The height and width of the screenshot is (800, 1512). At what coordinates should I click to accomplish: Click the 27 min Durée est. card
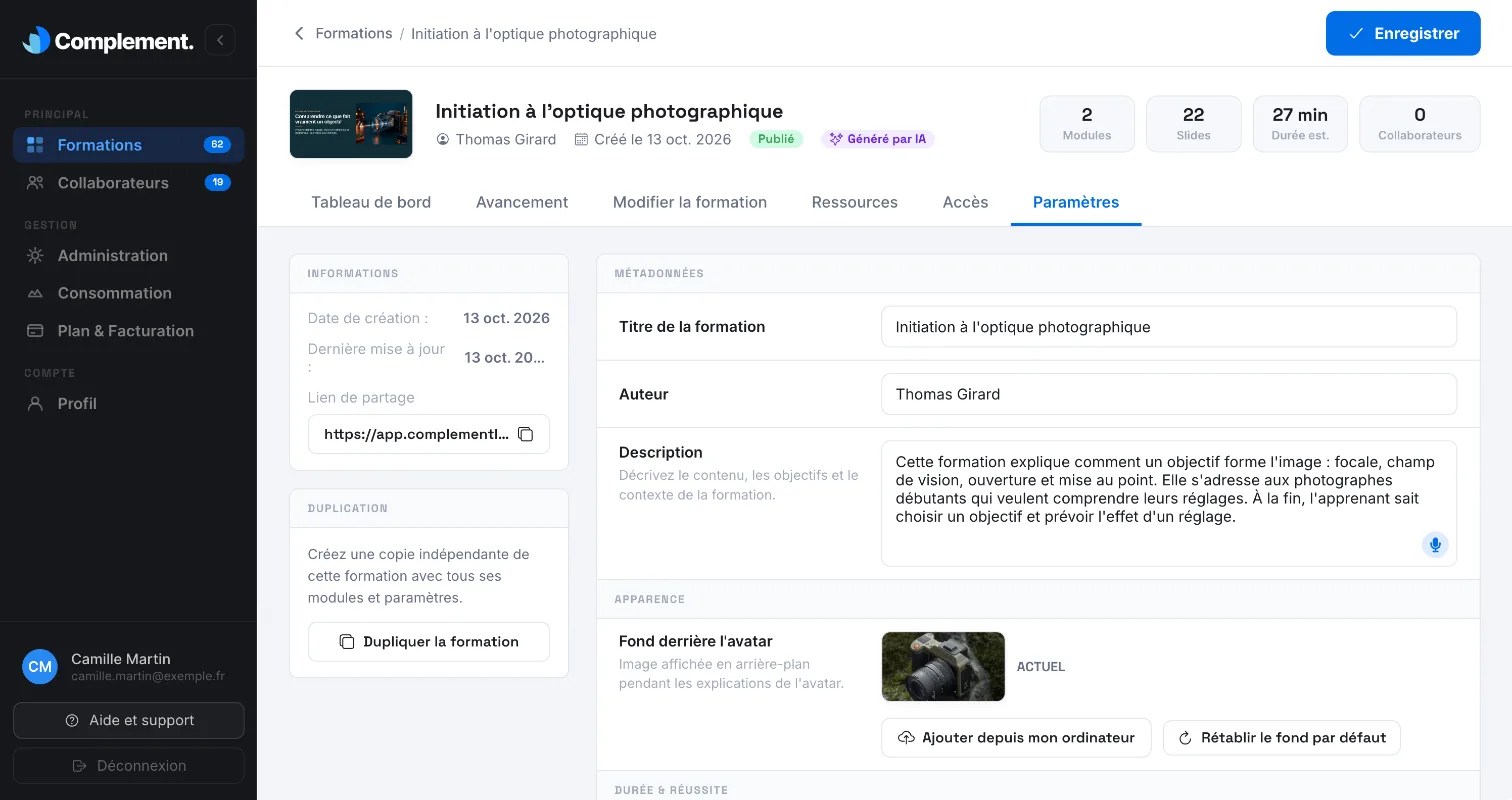click(x=1300, y=124)
